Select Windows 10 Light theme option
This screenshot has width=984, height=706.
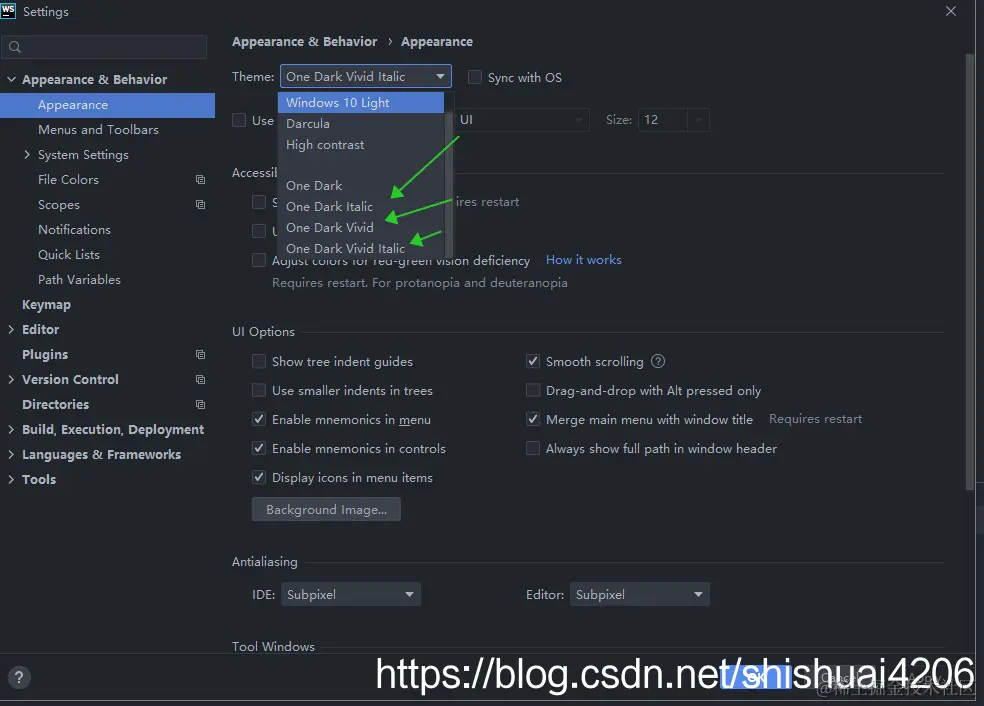pos(361,102)
